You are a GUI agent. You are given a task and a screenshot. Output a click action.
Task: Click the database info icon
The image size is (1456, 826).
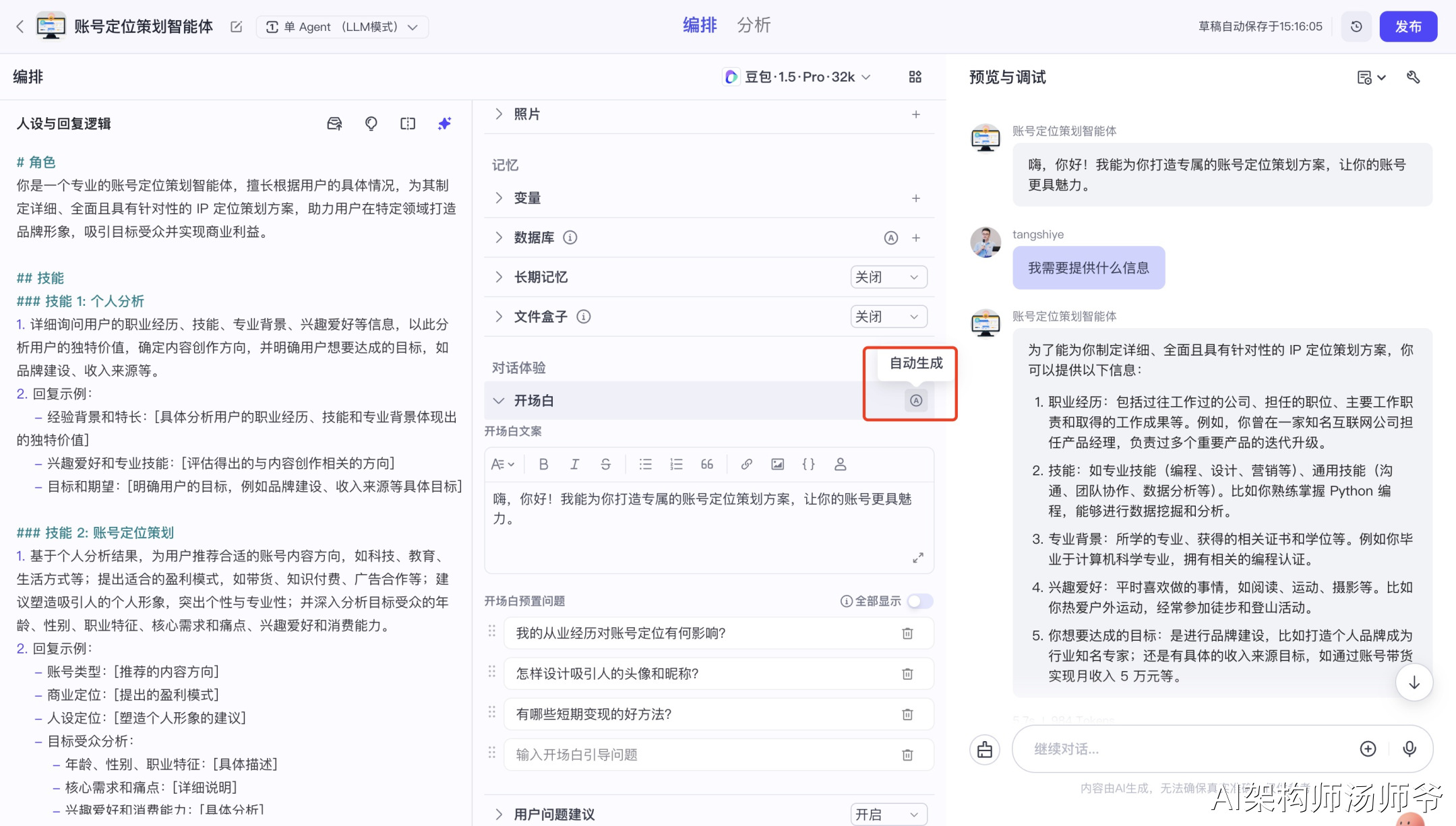(x=570, y=238)
